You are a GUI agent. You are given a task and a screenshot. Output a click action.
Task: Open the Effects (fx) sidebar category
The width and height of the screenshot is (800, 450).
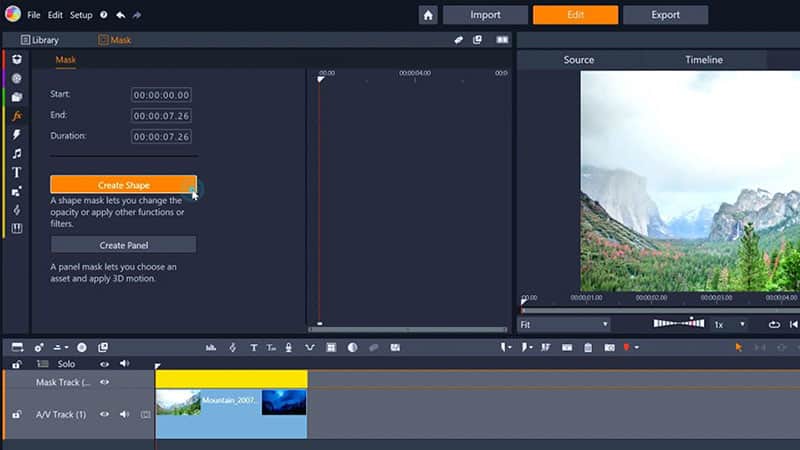click(x=17, y=116)
